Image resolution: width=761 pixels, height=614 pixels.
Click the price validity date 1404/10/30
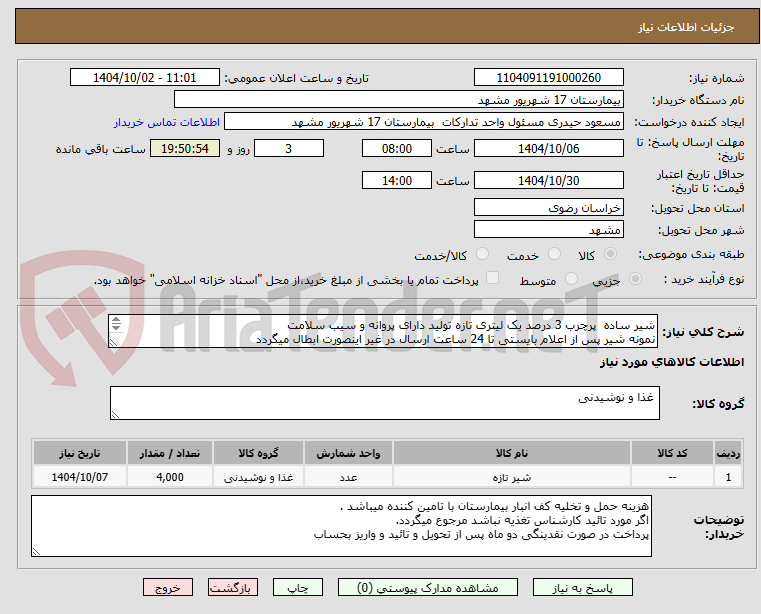(548, 181)
